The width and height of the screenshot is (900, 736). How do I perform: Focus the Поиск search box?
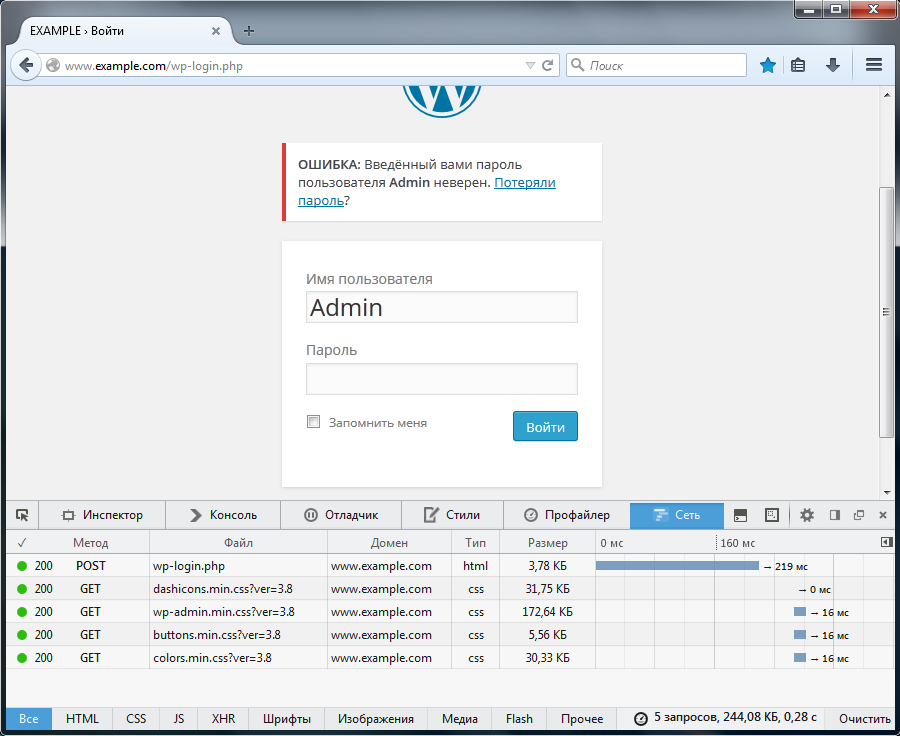tap(656, 65)
